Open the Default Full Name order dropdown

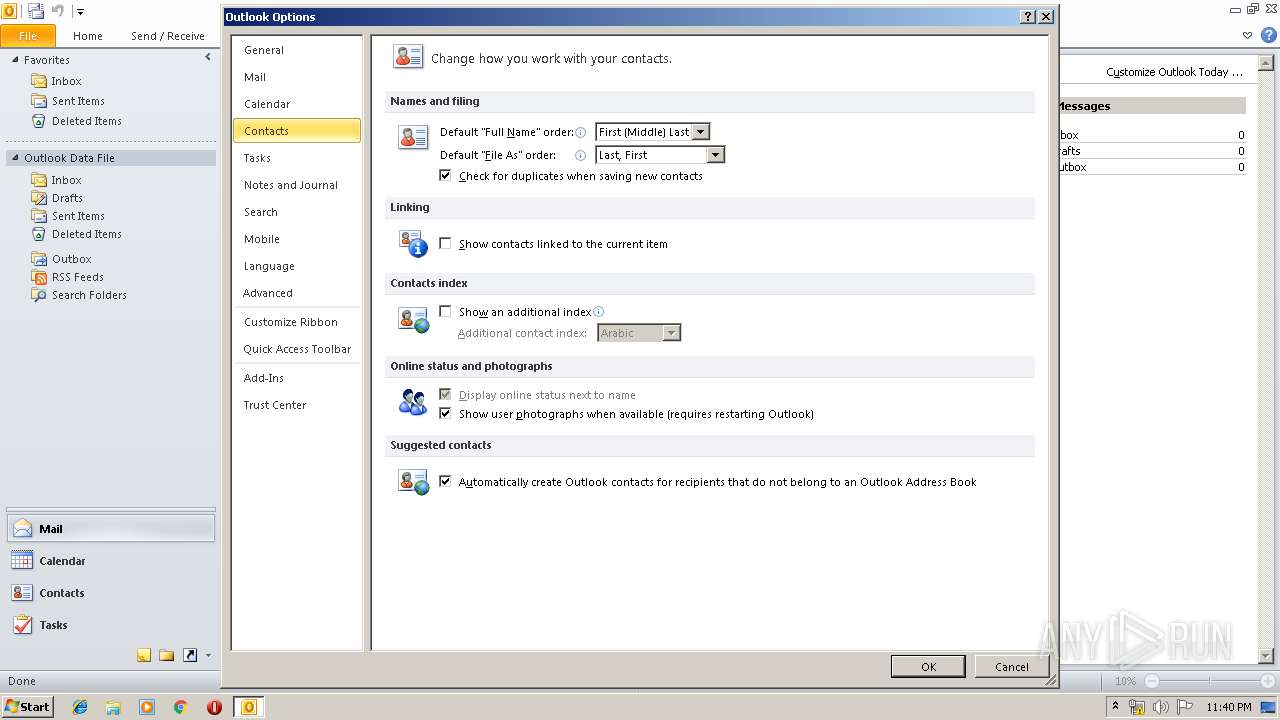700,132
